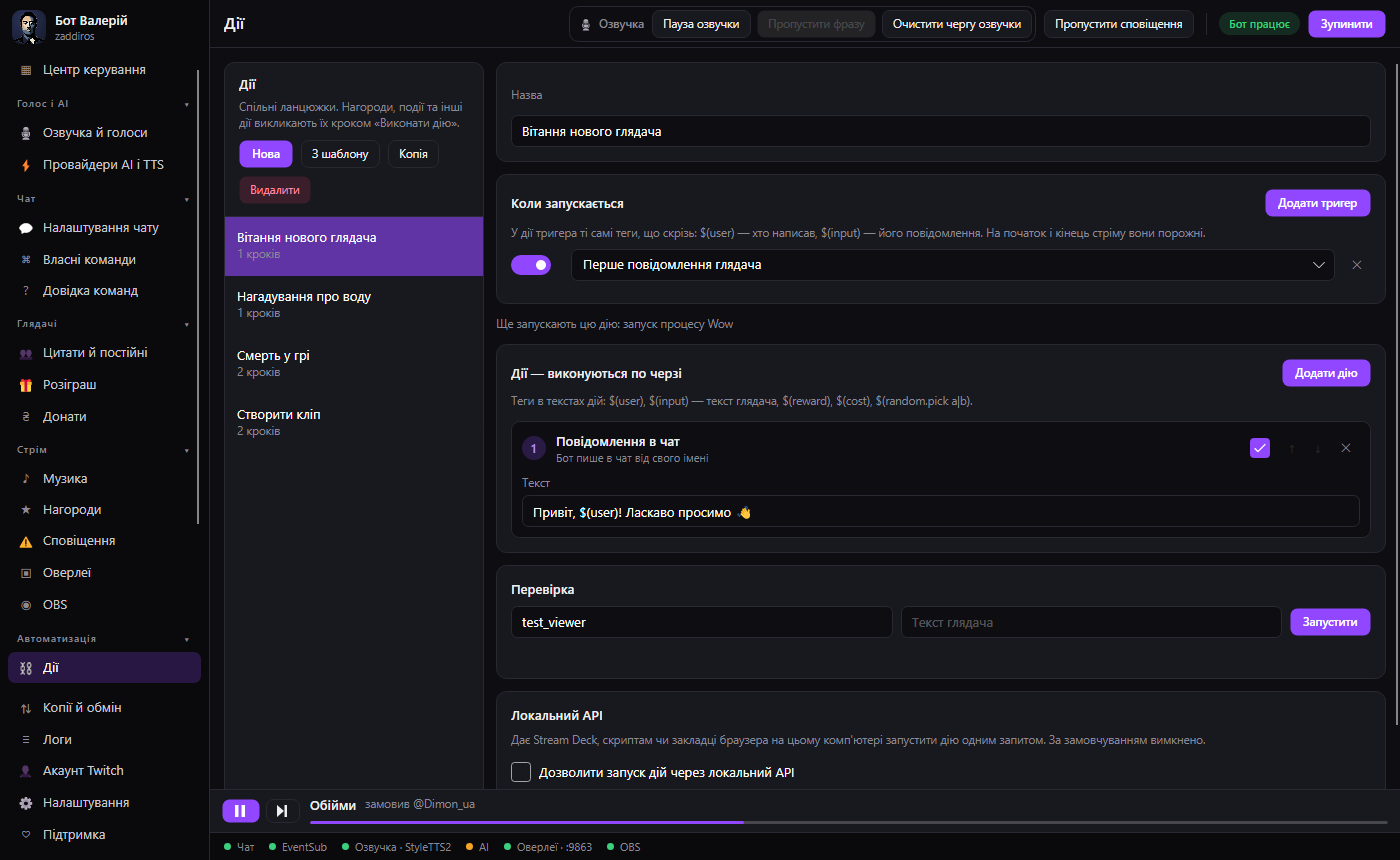Click the heart icon beside Підтримка

26,835
